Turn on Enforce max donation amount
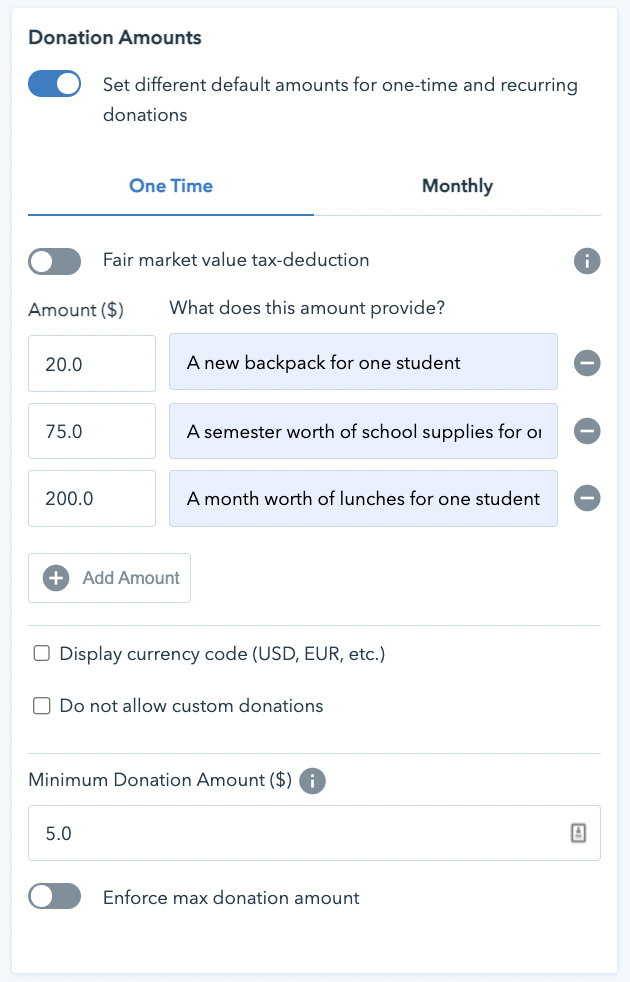630x982 pixels. coord(54,896)
